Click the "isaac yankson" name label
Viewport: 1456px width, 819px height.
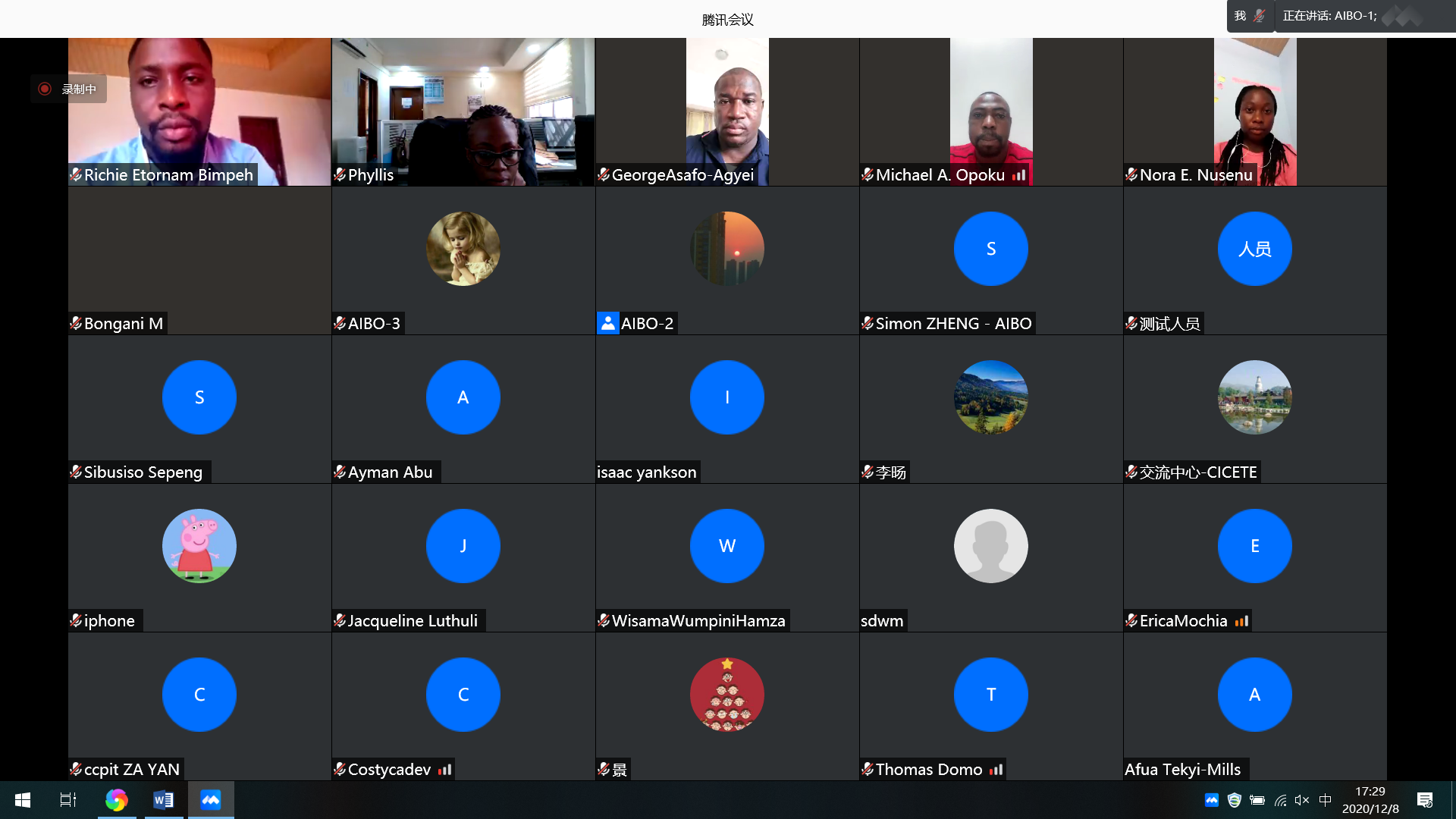(x=646, y=472)
